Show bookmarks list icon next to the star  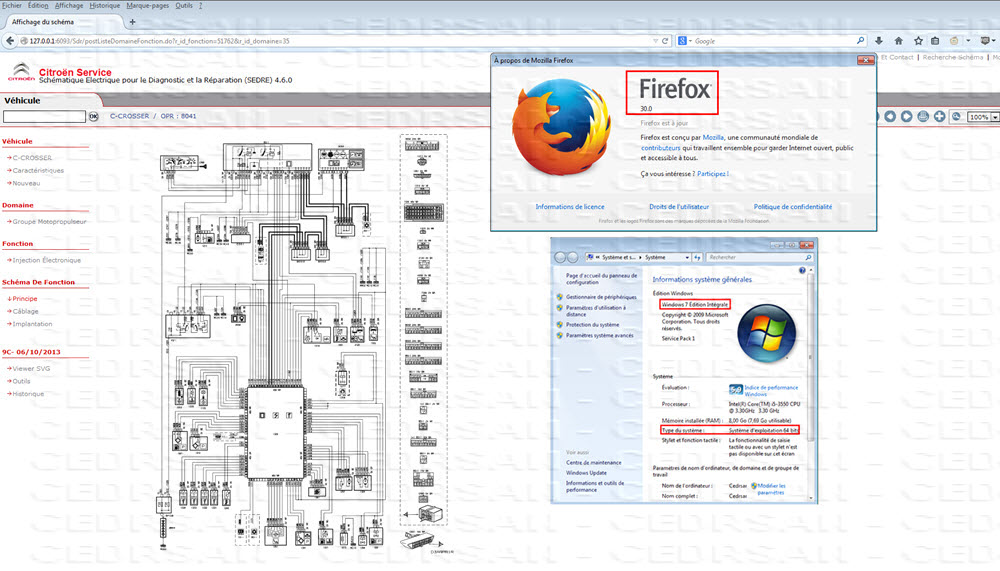[x=935, y=41]
